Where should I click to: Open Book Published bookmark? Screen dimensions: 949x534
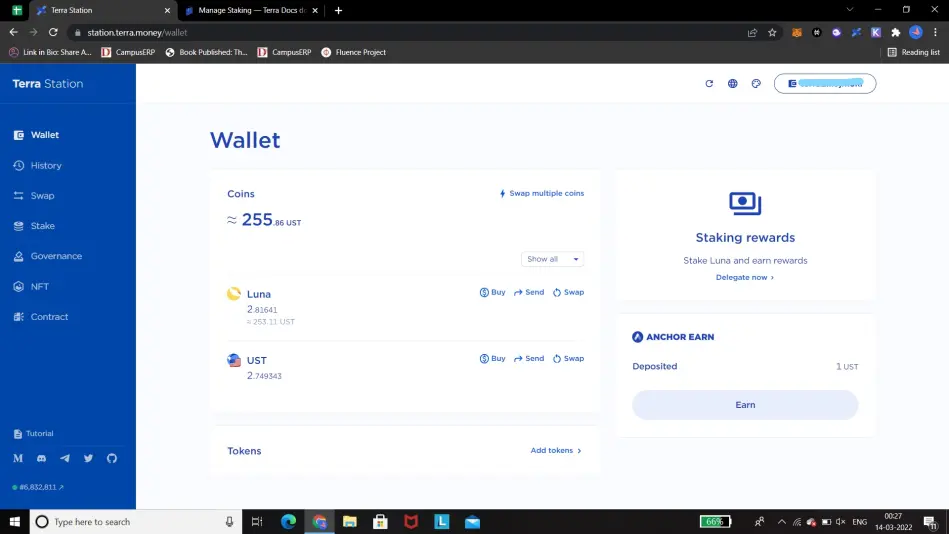pos(206,52)
